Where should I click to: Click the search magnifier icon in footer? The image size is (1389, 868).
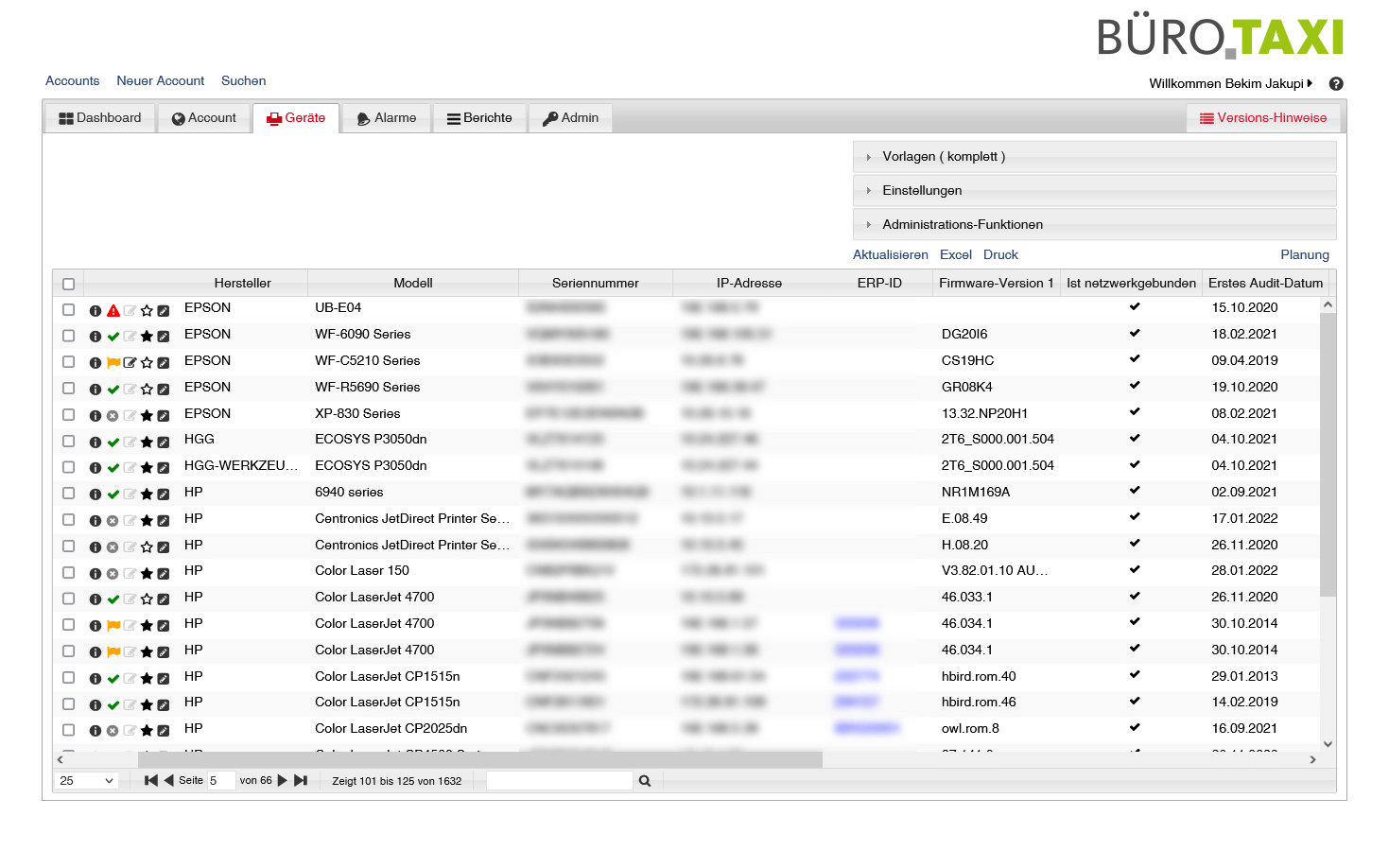[x=645, y=781]
